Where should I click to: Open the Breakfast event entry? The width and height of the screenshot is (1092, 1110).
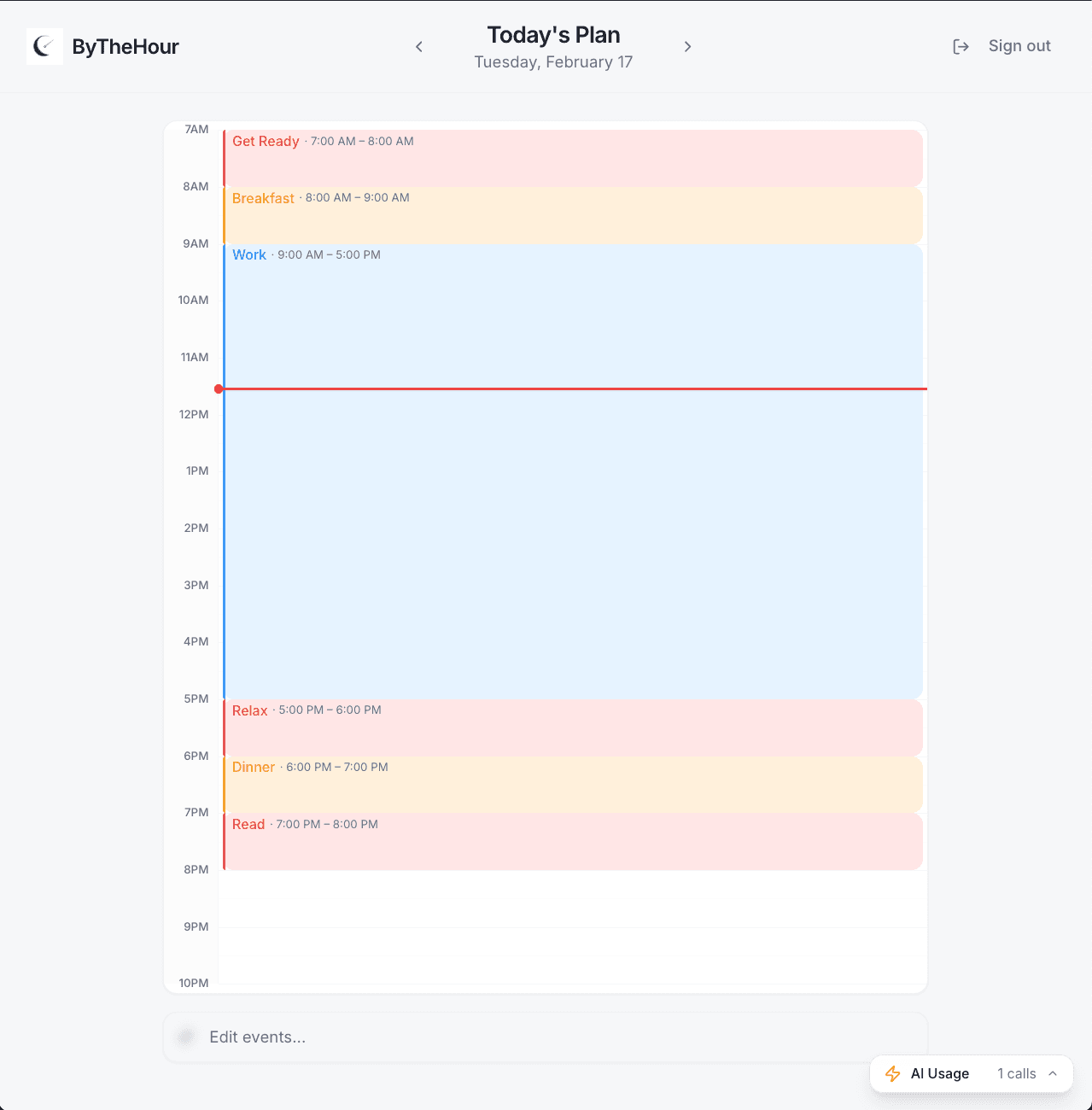click(x=572, y=214)
